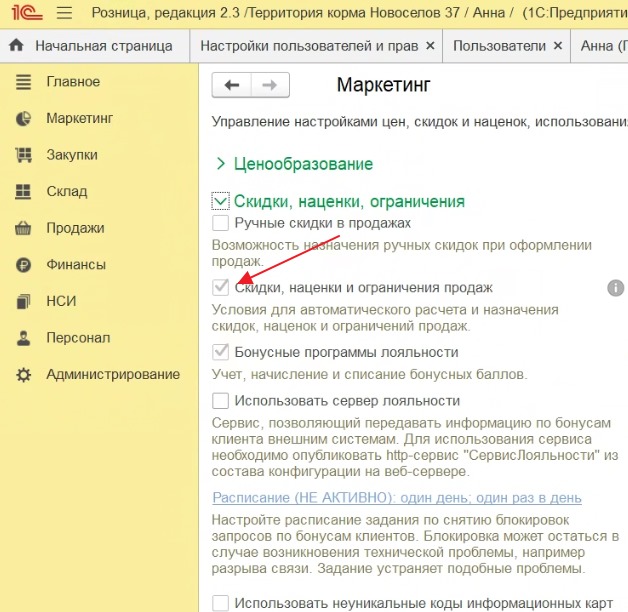Viewport: 628px width, 612px height.
Task: Click info icon beside Скидки, наценки и ограничения продаж
Action: (616, 288)
